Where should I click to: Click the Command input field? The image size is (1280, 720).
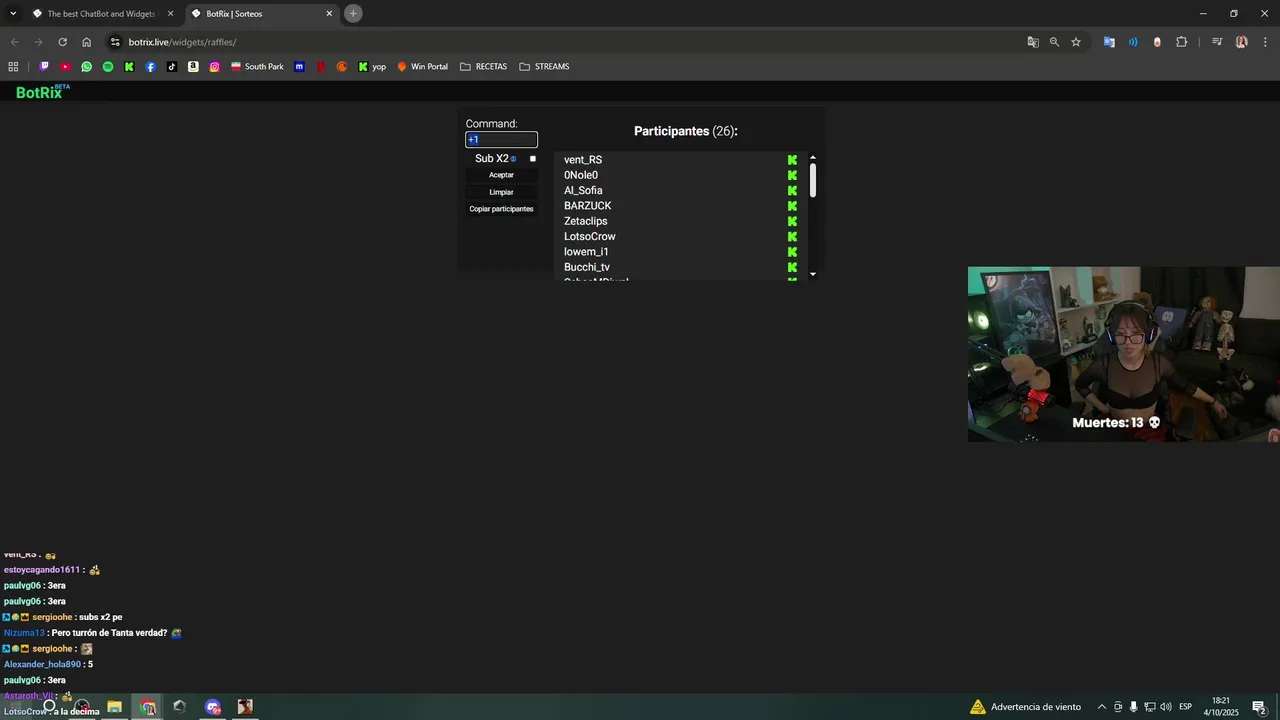pos(501,140)
